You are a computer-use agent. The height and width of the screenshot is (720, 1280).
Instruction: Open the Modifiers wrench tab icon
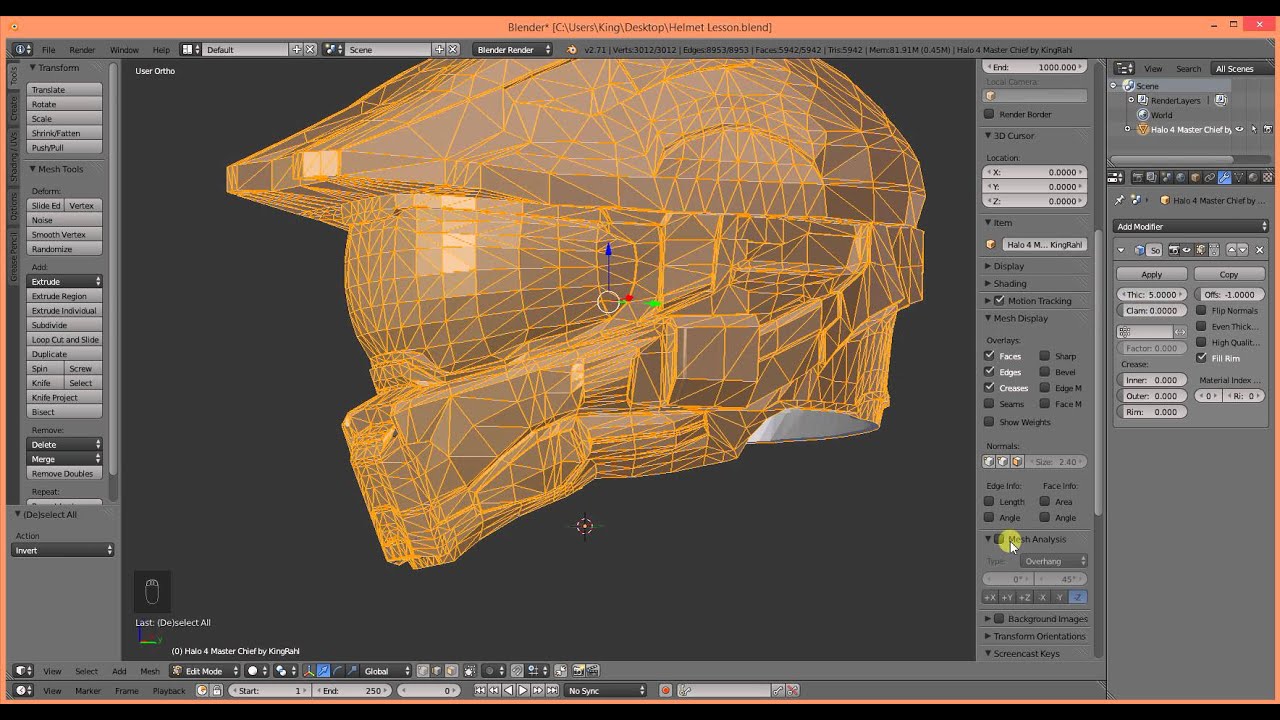point(1224,177)
